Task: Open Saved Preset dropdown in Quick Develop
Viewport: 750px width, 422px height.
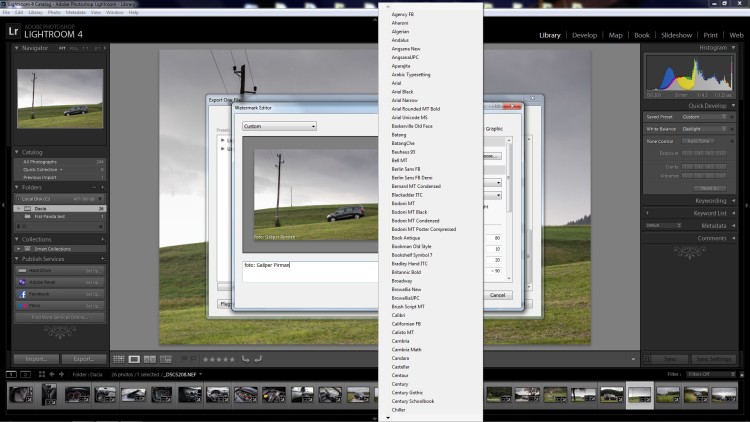Action: [x=704, y=117]
